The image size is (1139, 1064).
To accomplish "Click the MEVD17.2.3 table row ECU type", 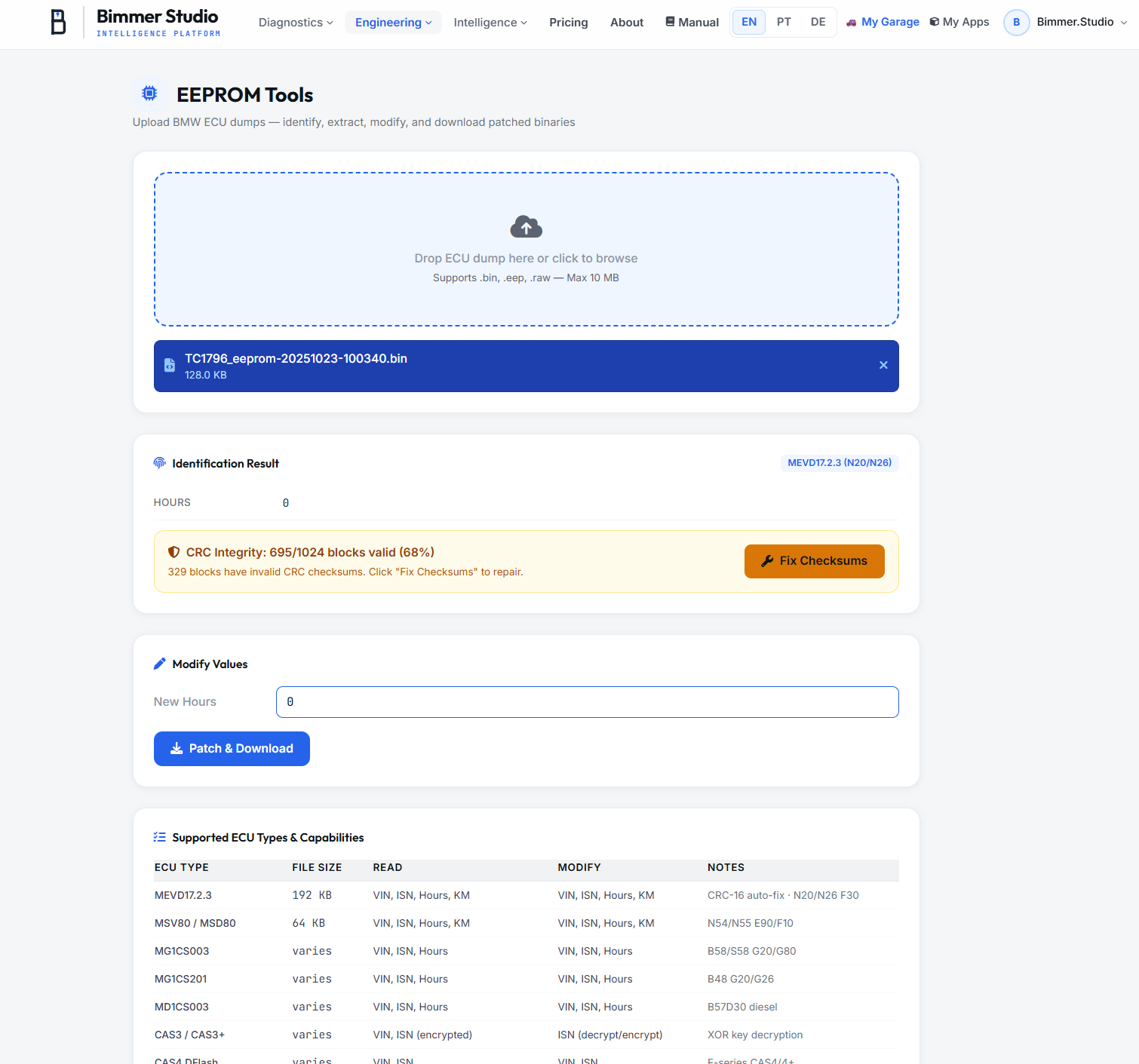I will (x=183, y=895).
